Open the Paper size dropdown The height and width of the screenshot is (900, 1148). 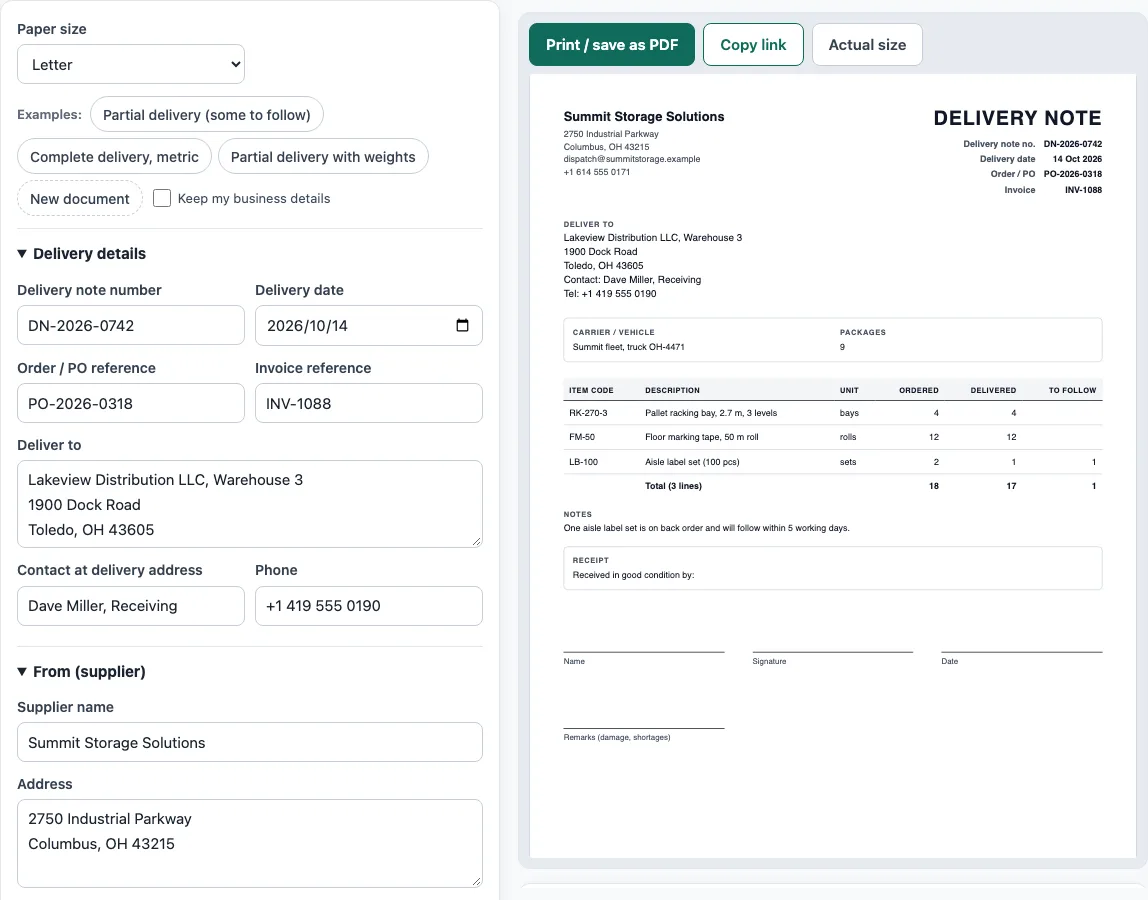click(x=131, y=64)
